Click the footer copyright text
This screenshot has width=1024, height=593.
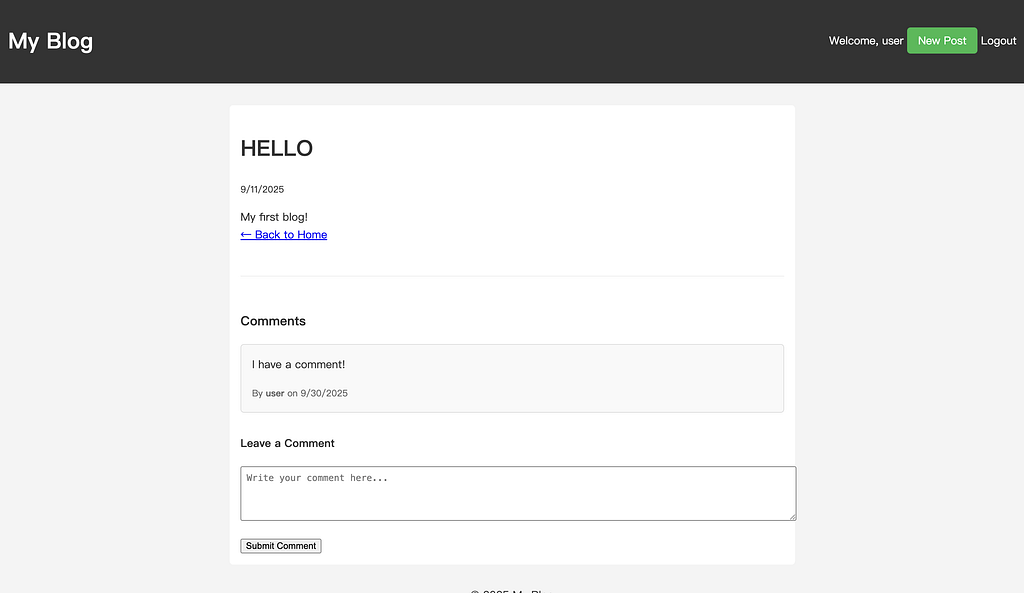512,590
